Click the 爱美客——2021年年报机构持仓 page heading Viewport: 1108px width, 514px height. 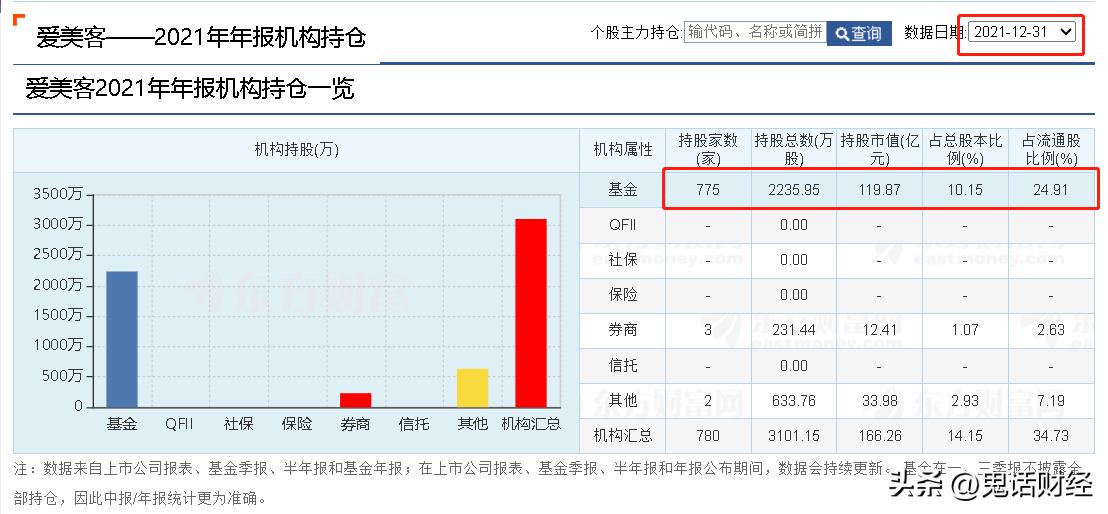click(201, 37)
